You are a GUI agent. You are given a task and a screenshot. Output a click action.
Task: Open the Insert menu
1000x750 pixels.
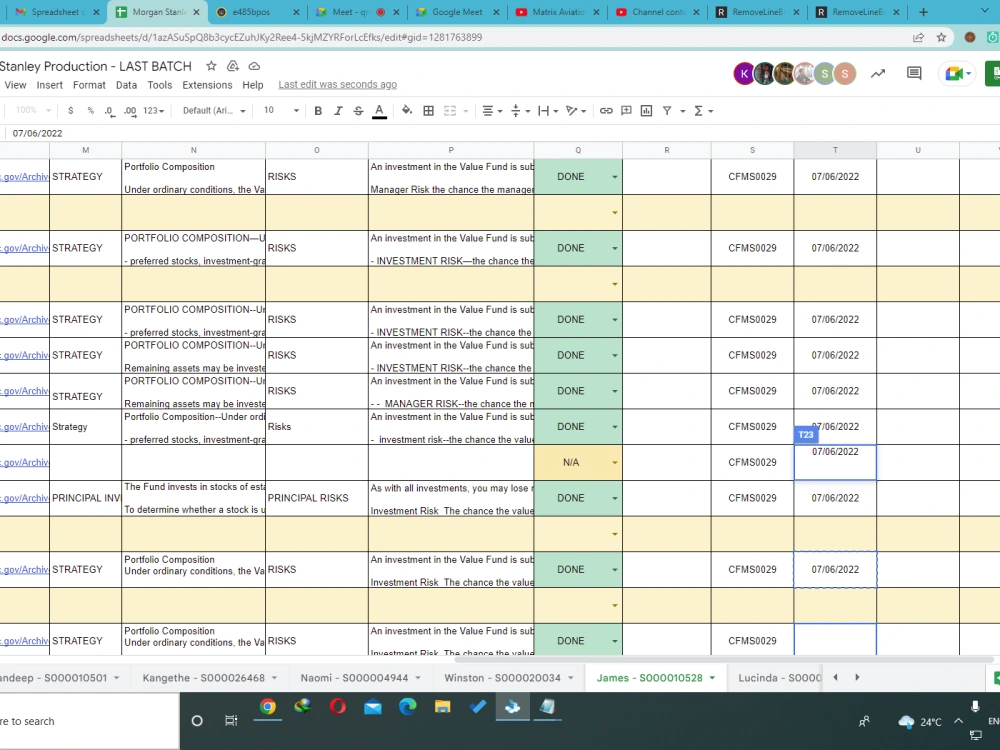coord(49,85)
